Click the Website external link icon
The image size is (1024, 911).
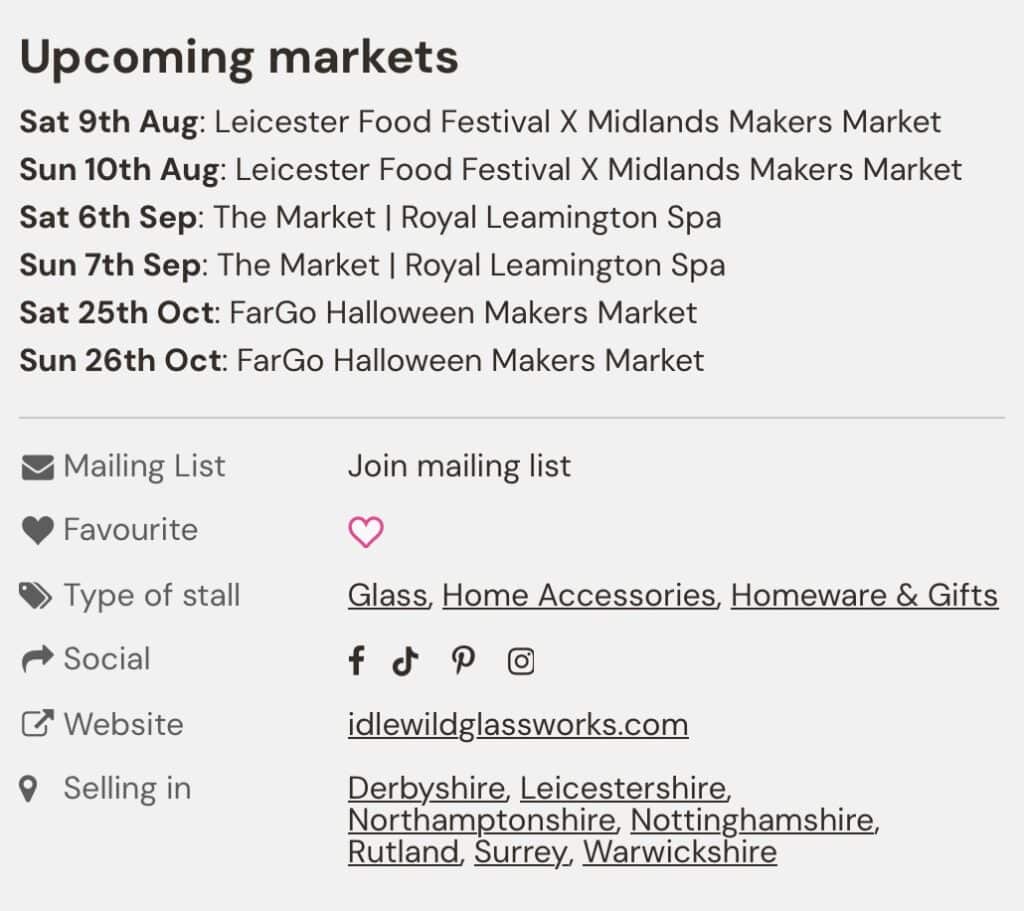pos(37,725)
